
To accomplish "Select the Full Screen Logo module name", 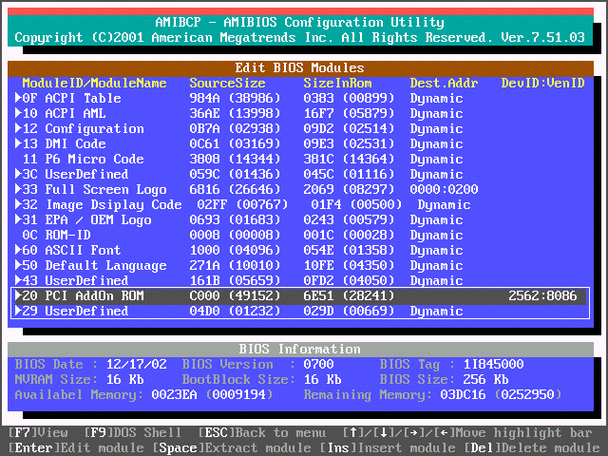I will pos(106,189).
